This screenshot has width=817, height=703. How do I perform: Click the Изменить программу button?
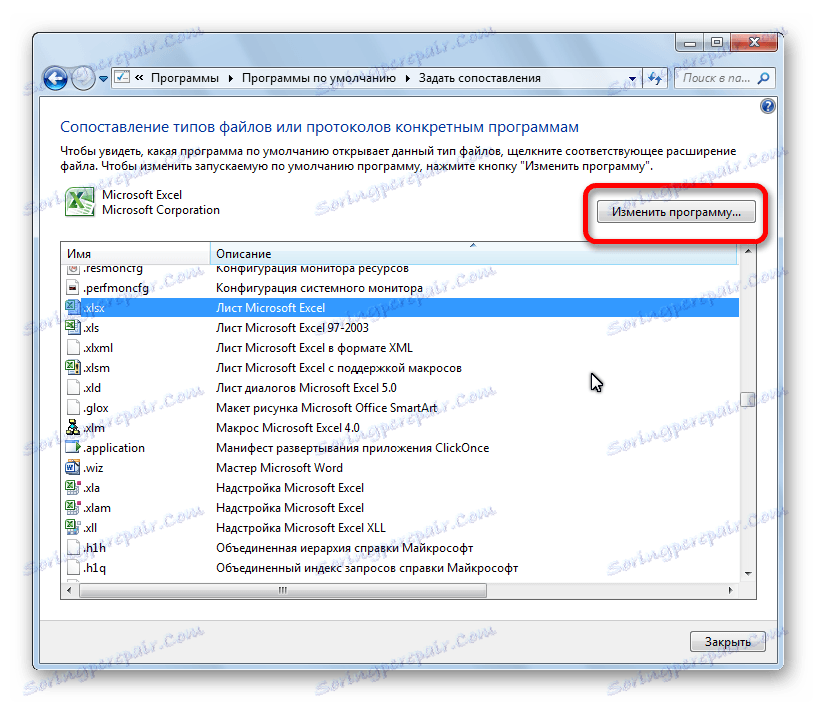pos(676,212)
